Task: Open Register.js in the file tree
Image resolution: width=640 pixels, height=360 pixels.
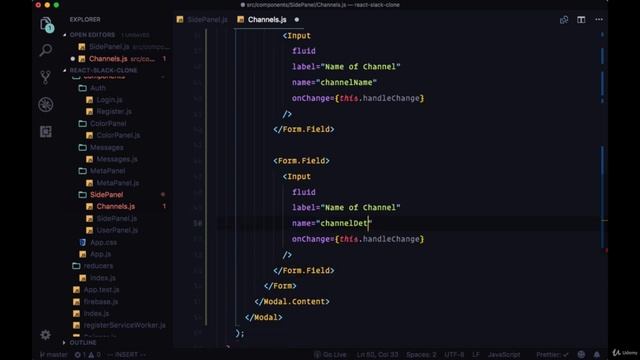Action: (x=114, y=111)
